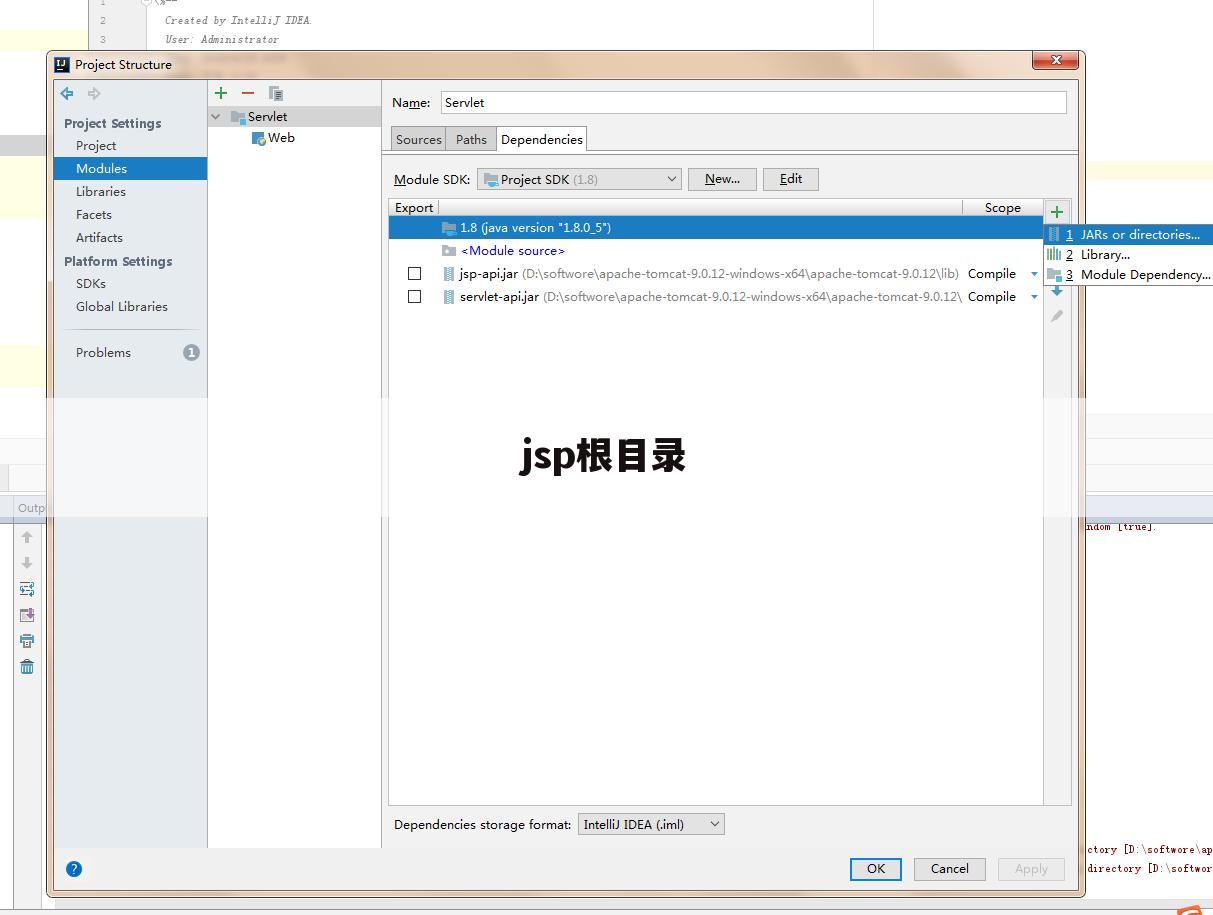Copy the selected module icon
Image resolution: width=1213 pixels, height=915 pixels.
[275, 93]
